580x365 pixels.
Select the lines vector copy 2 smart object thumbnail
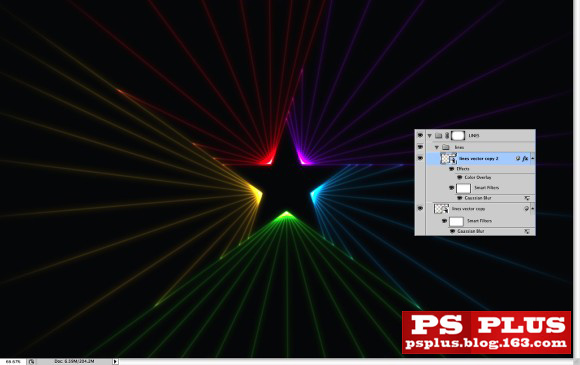coord(448,158)
